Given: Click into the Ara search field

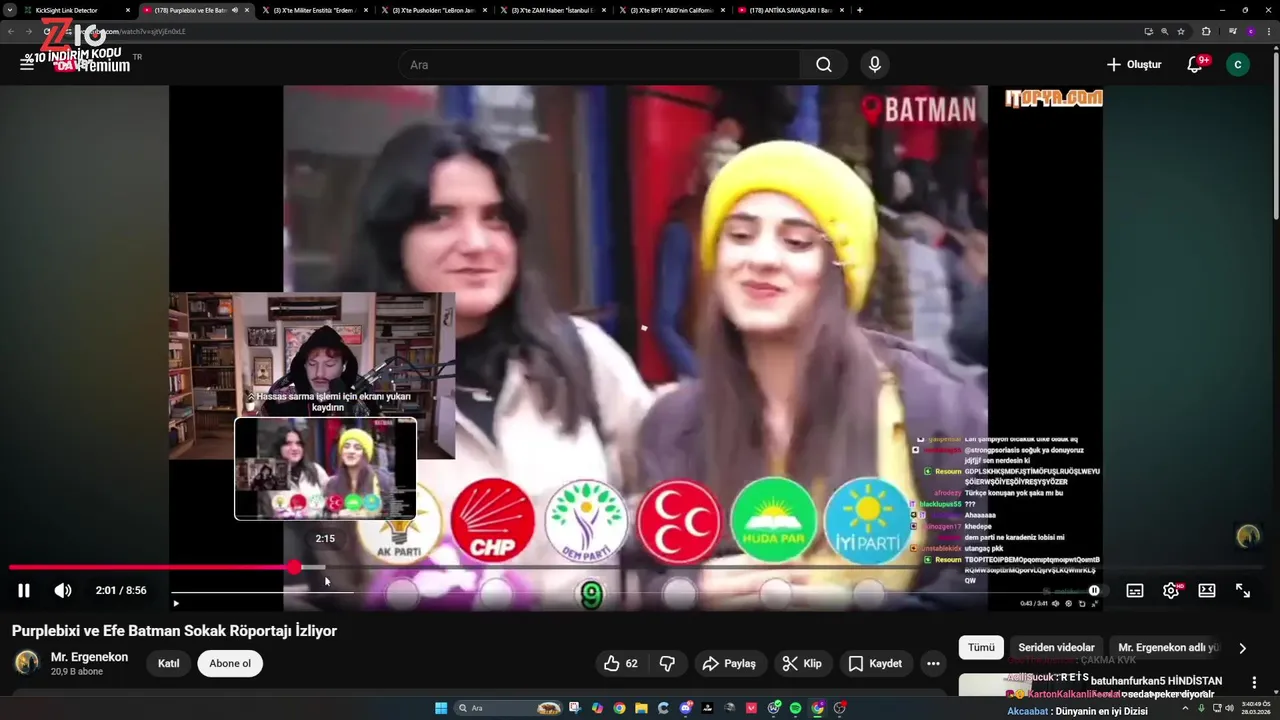Looking at the screenshot, I should point(598,65).
